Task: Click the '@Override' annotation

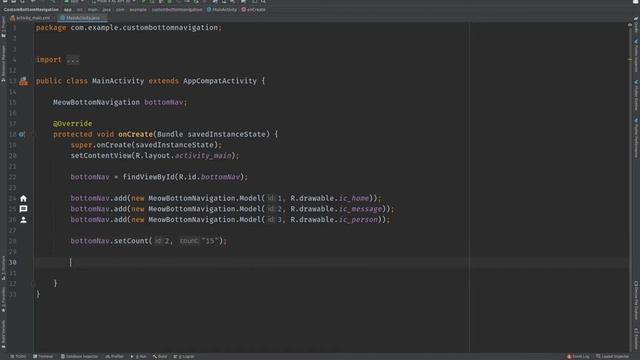Action: pyautogui.click(x=72, y=124)
